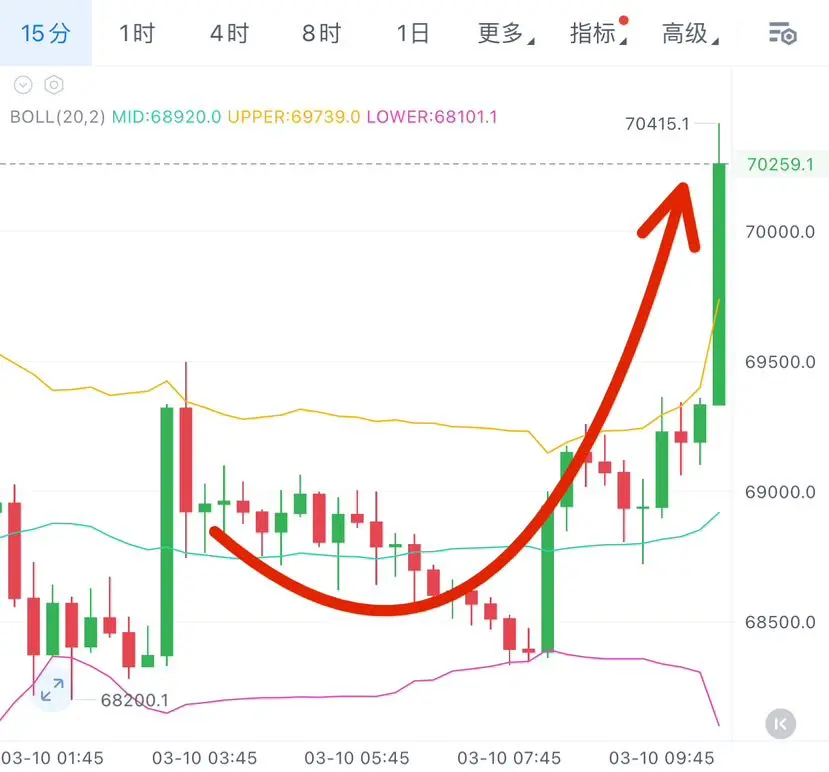829x772 pixels.
Task: Click the 68500.0 price axis label
Action: (780, 622)
